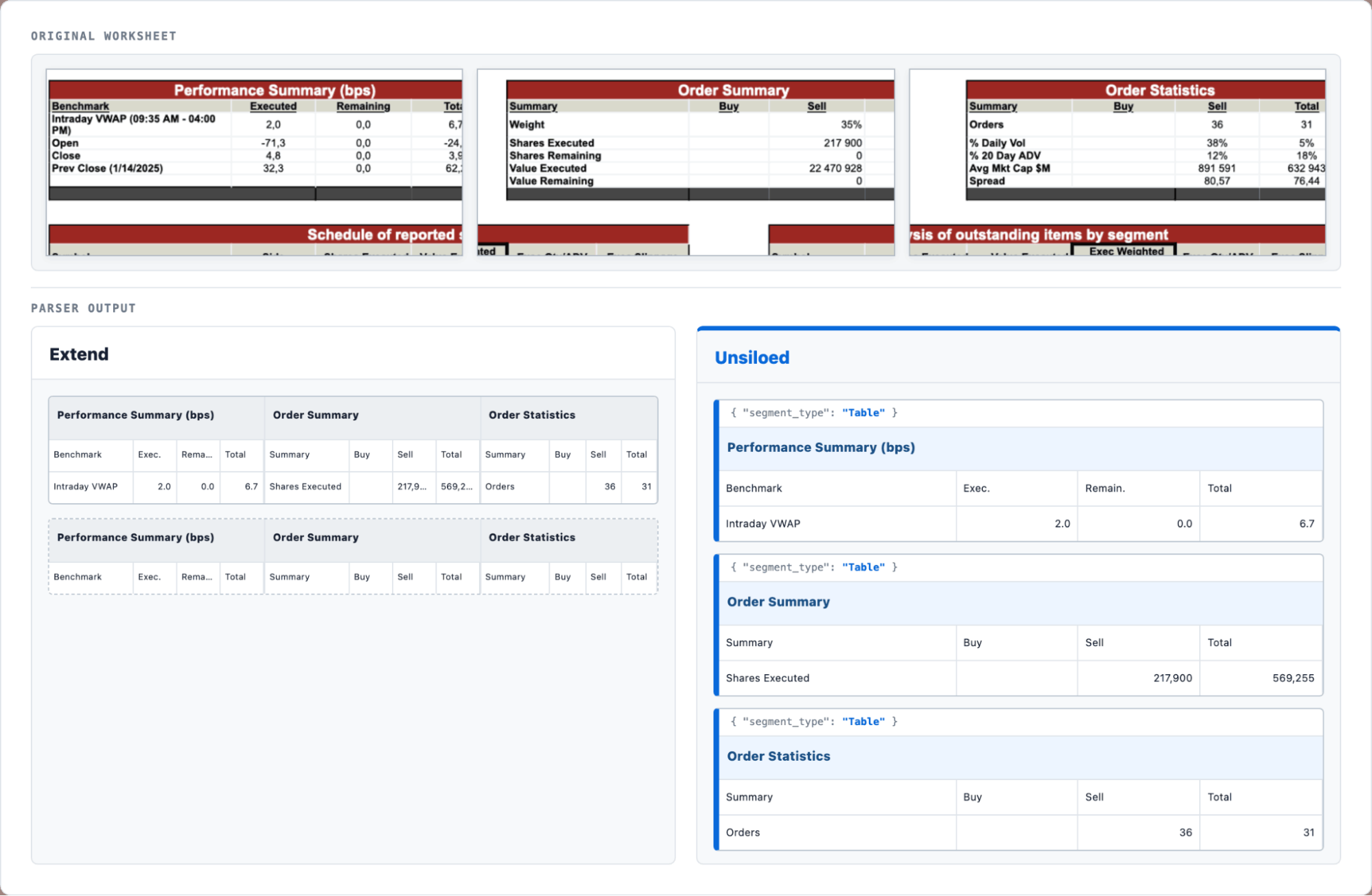Image resolution: width=1372 pixels, height=896 pixels.
Task: Click segment_type label above Order Statistics table
Action: 814,722
